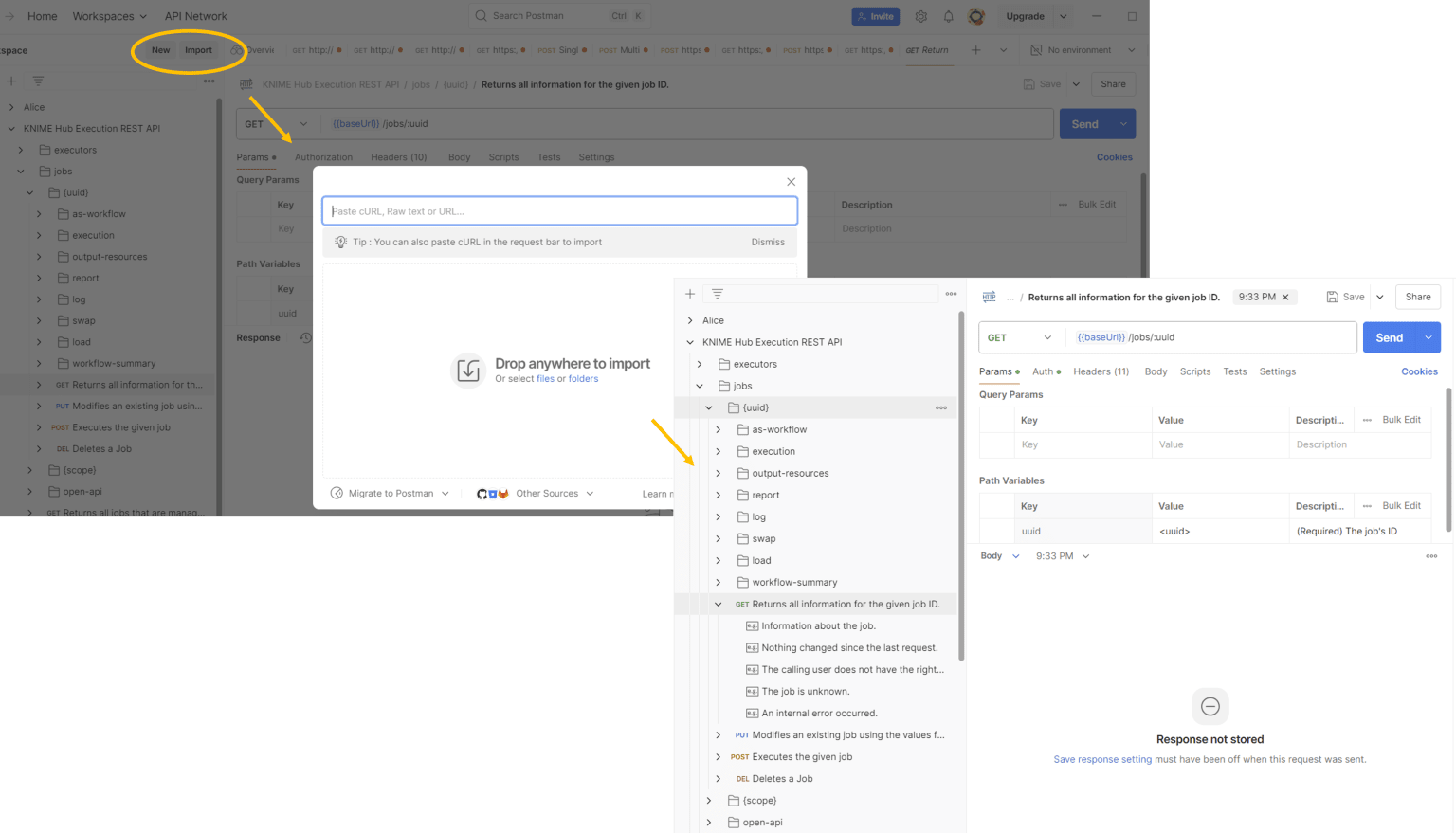Open the response Body dropdown in right panel

1000,556
